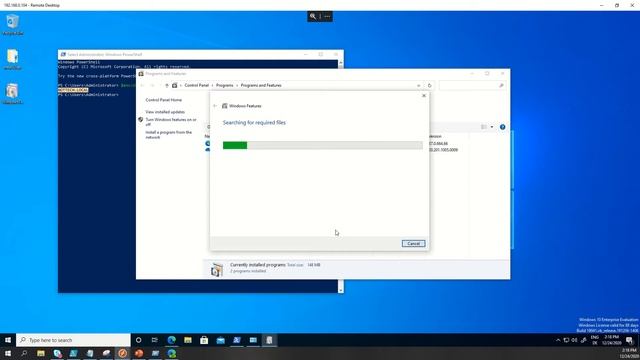Screen dimensions: 640x360
Task: Open the remote desktop connection bar menu
Action: pyautogui.click(x=327, y=16)
